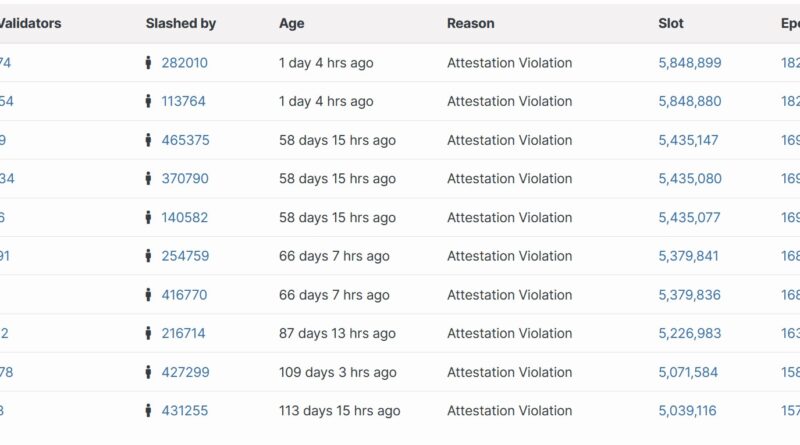The width and height of the screenshot is (800, 445).
Task: Click the Slashed by column header
Action: (181, 23)
